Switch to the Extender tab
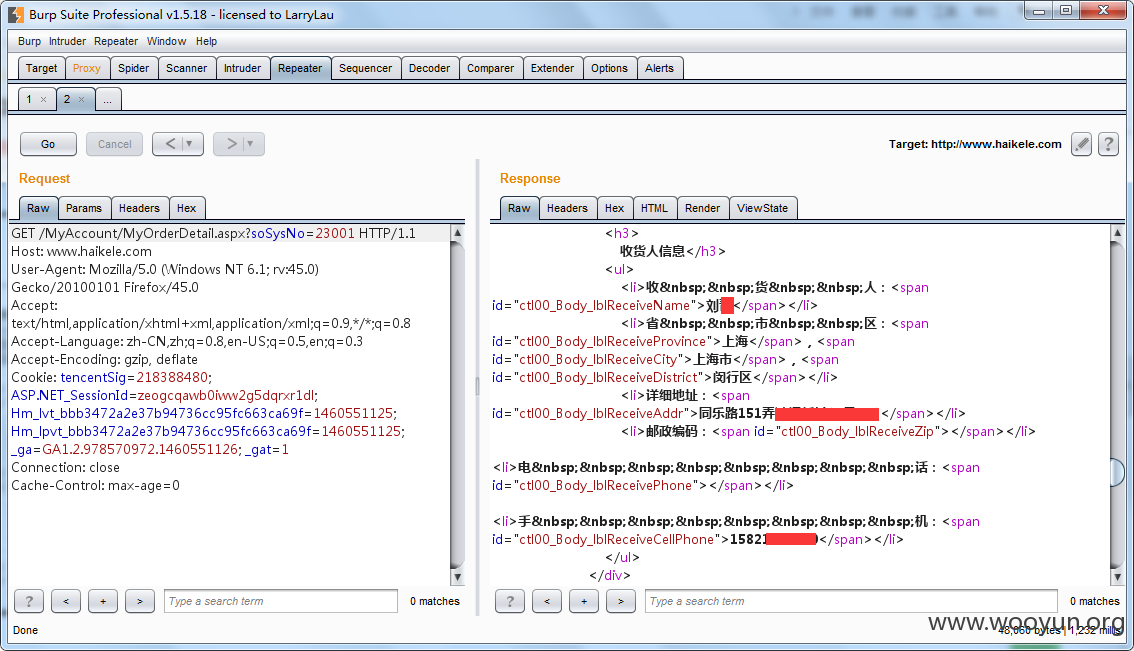 [x=552, y=68]
